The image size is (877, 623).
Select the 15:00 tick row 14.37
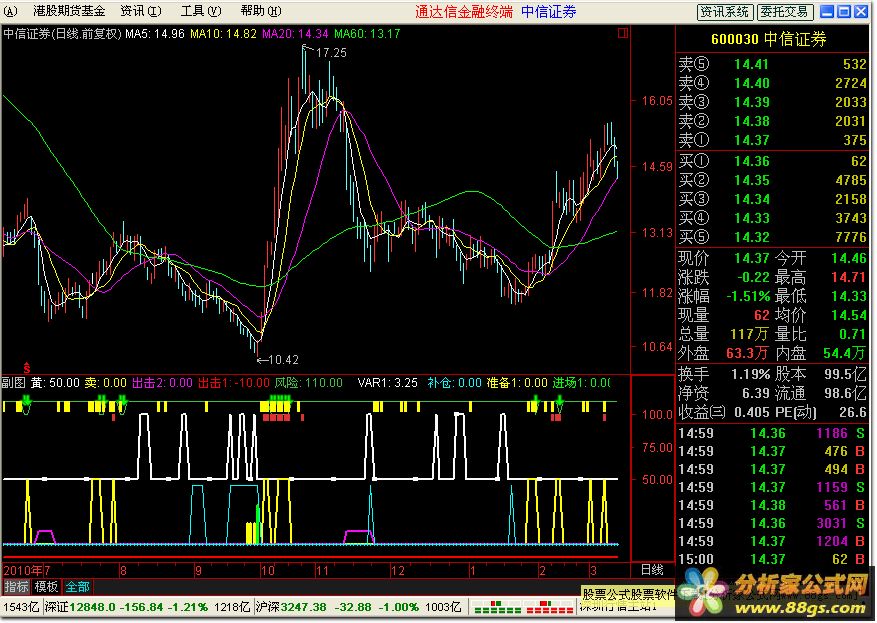(772, 559)
